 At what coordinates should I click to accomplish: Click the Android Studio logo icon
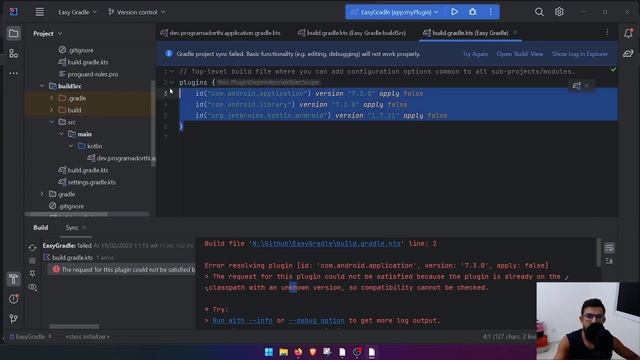(13, 11)
